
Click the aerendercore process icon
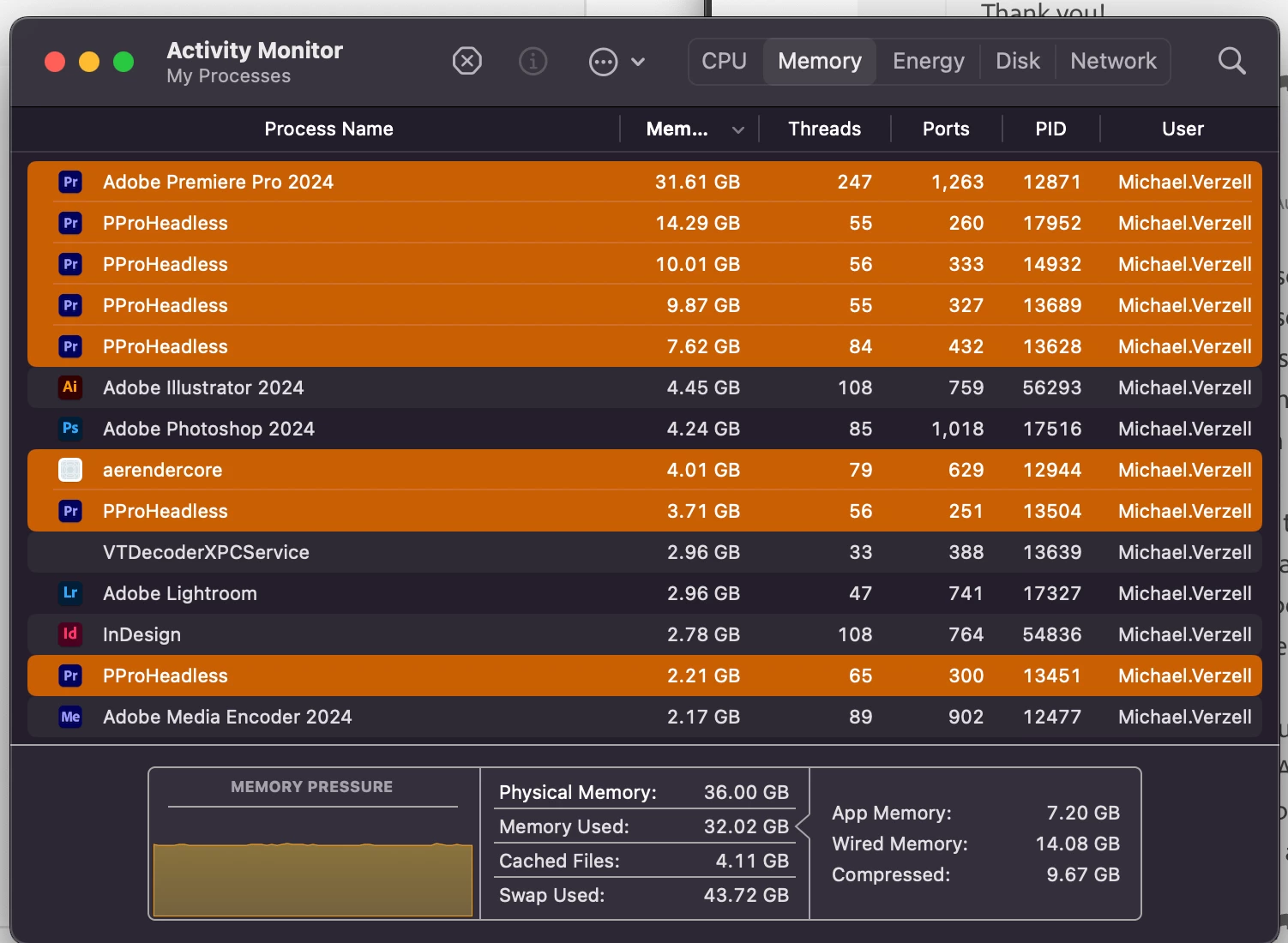[70, 470]
